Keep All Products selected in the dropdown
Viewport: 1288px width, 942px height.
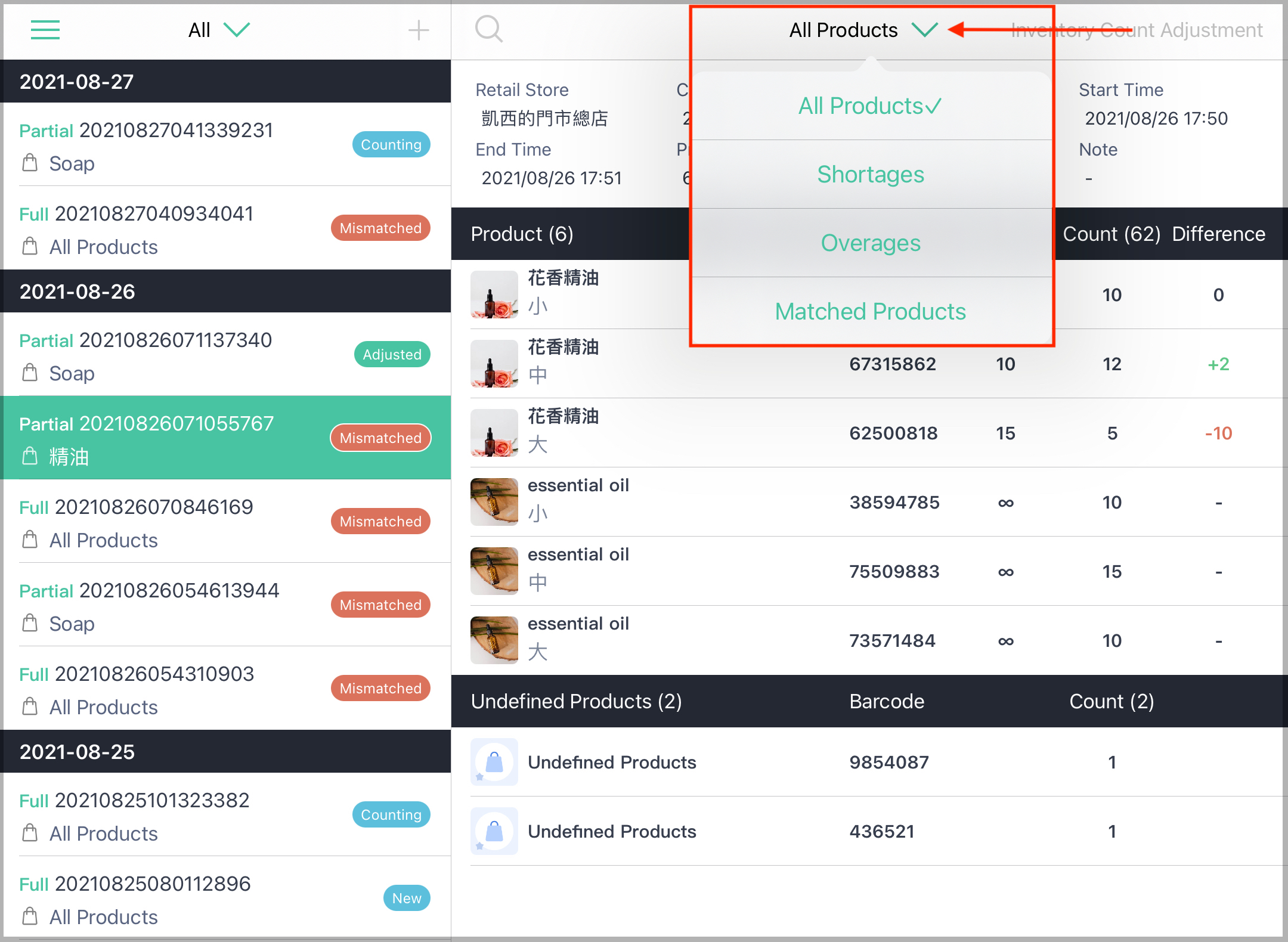coord(869,106)
